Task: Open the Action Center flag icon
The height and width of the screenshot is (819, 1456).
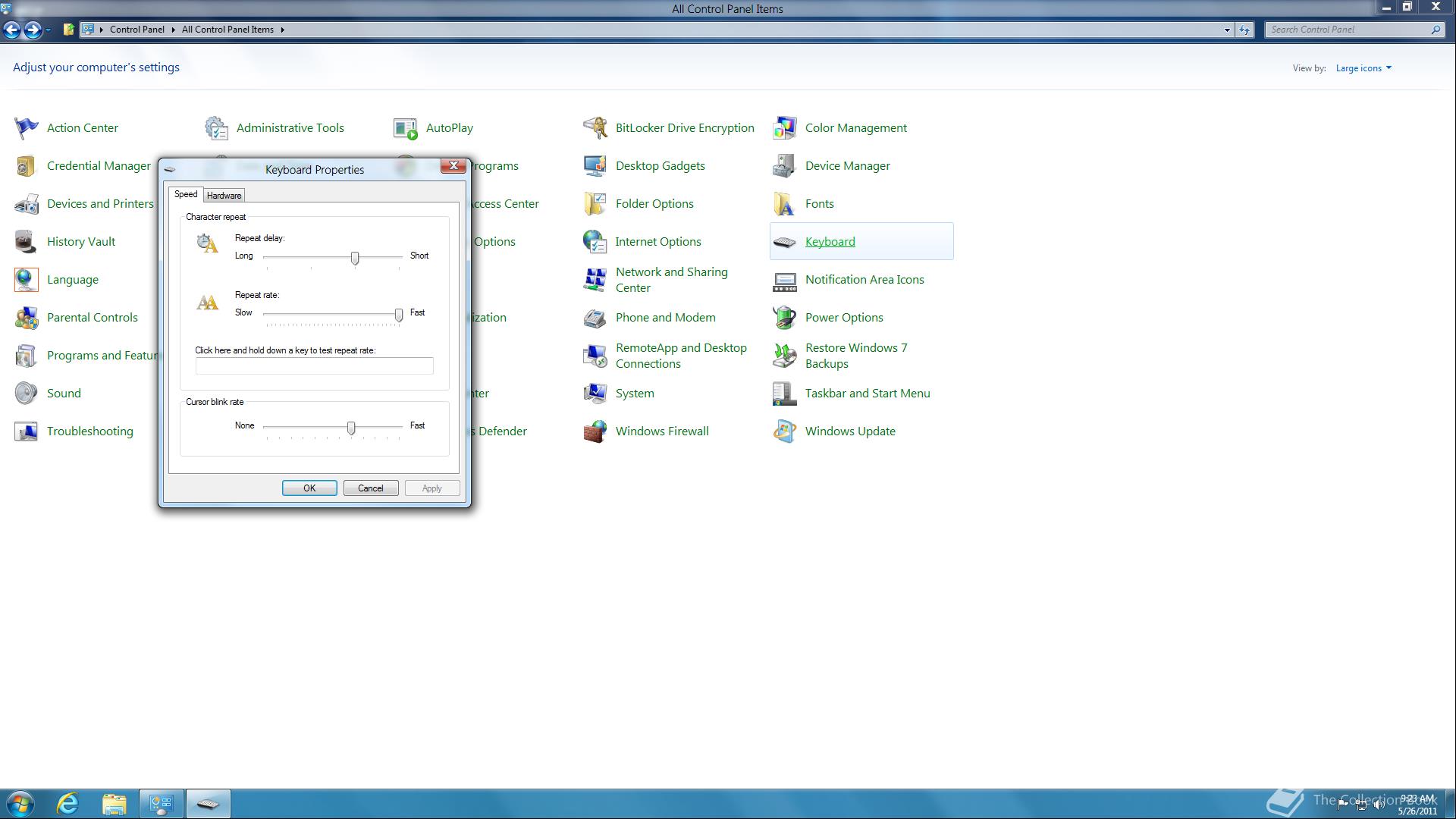Action: [x=27, y=128]
